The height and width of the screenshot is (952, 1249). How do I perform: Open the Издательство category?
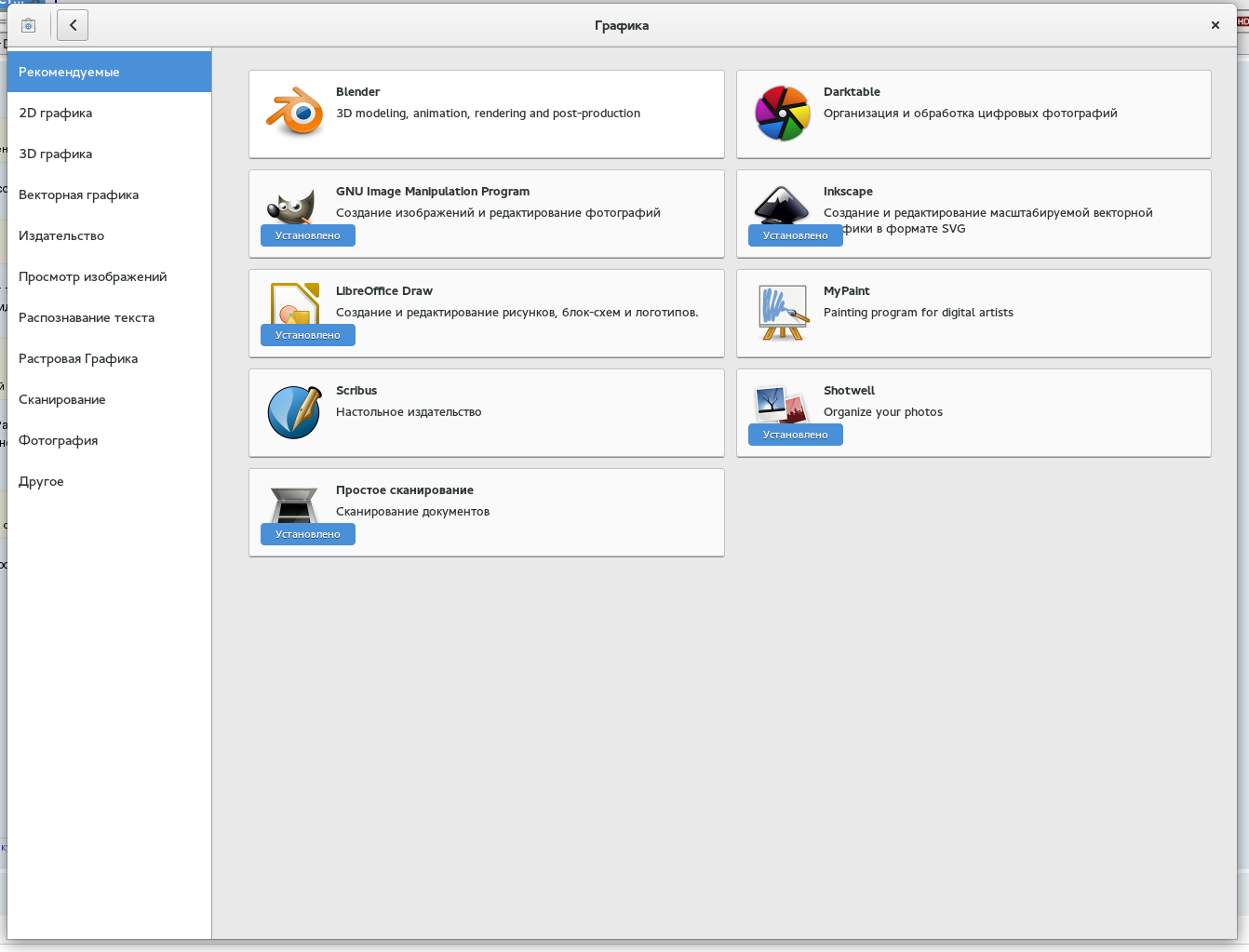pyautogui.click(x=109, y=235)
